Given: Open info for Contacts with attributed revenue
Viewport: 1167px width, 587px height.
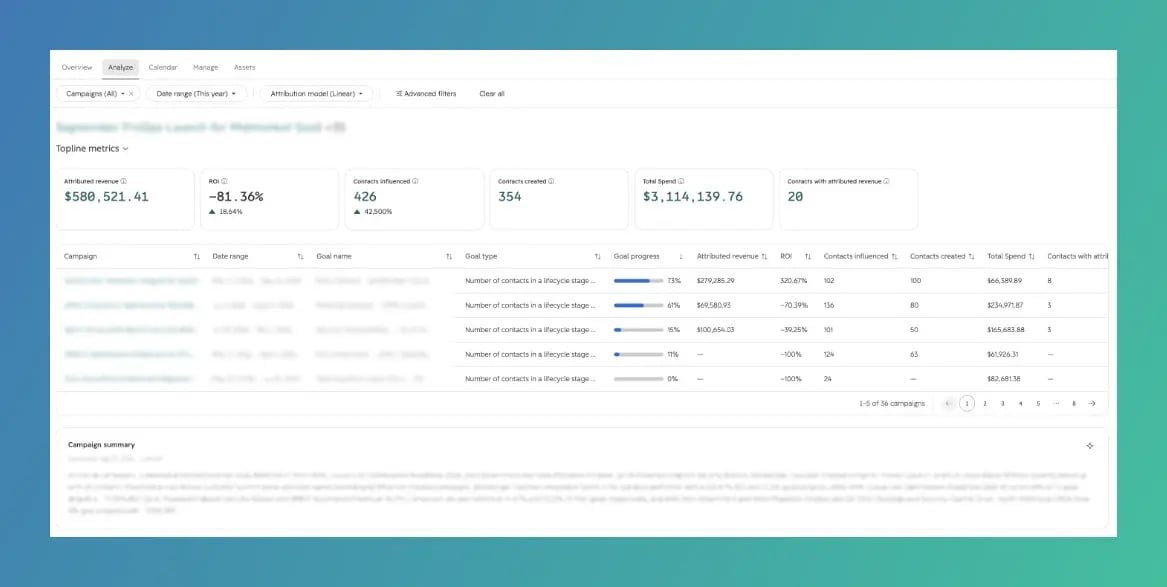Looking at the screenshot, I should pos(886,181).
